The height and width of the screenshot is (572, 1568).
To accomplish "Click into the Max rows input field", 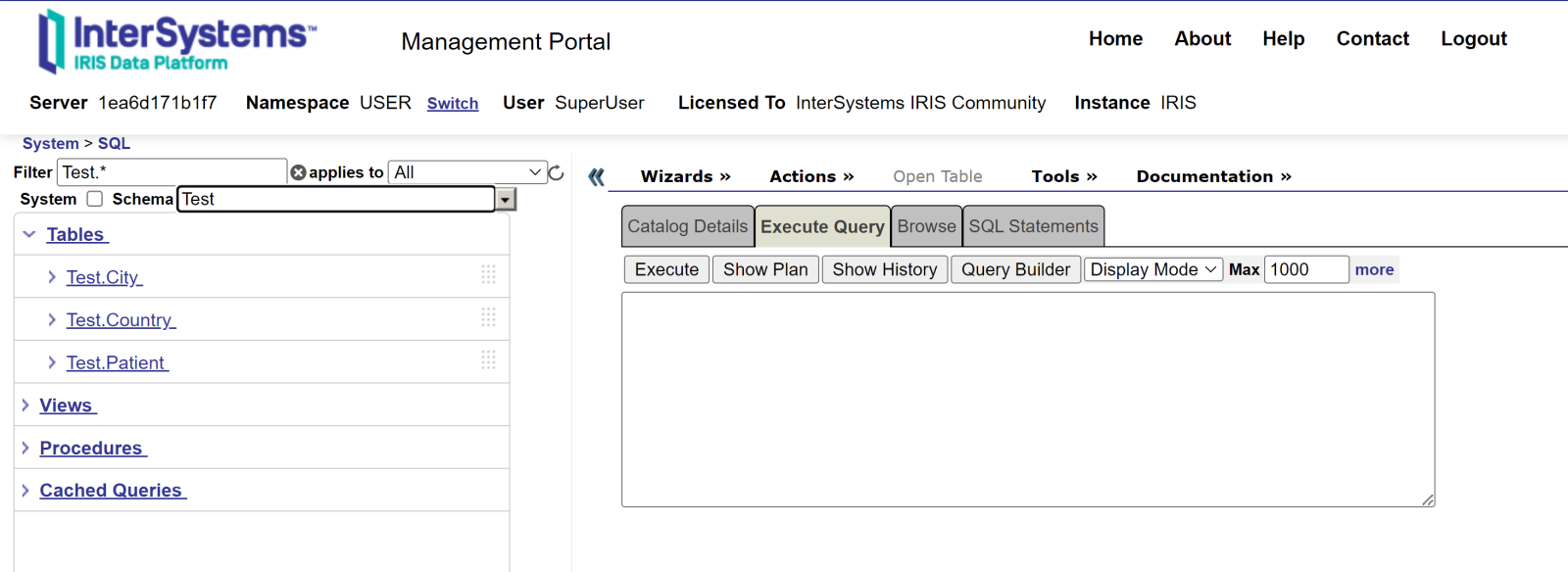I will (x=1305, y=269).
